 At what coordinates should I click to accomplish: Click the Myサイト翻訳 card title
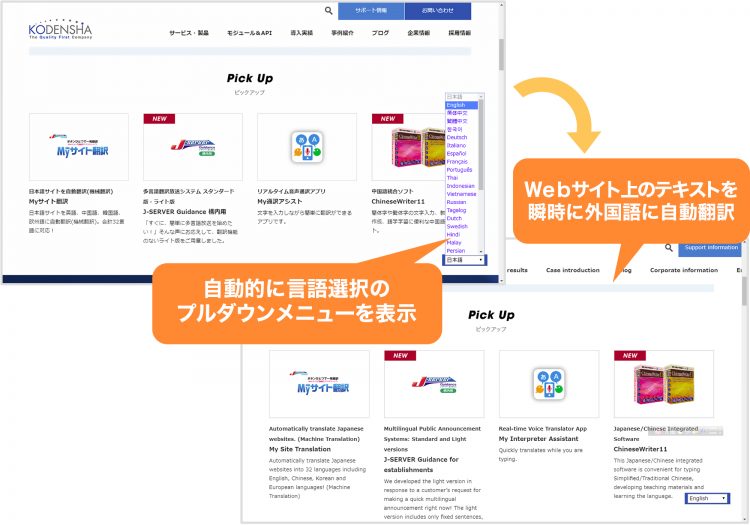point(49,202)
